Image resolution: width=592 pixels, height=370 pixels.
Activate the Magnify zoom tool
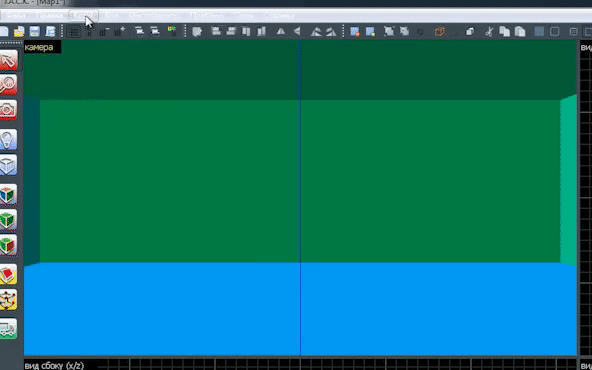(x=8, y=85)
